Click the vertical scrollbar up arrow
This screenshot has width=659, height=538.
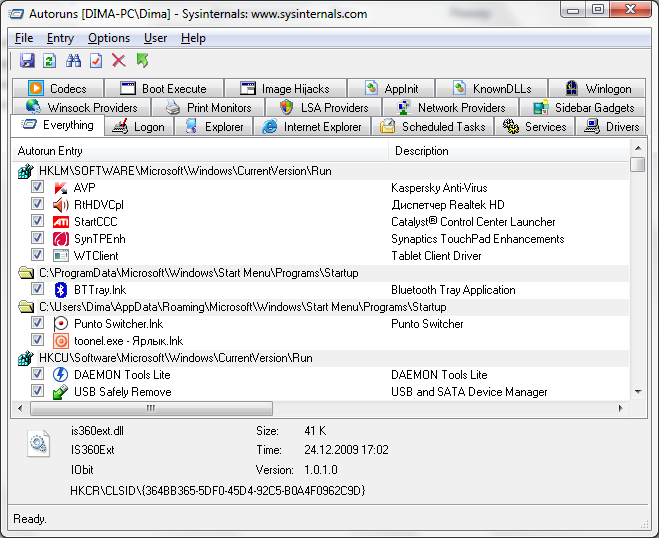(638, 148)
